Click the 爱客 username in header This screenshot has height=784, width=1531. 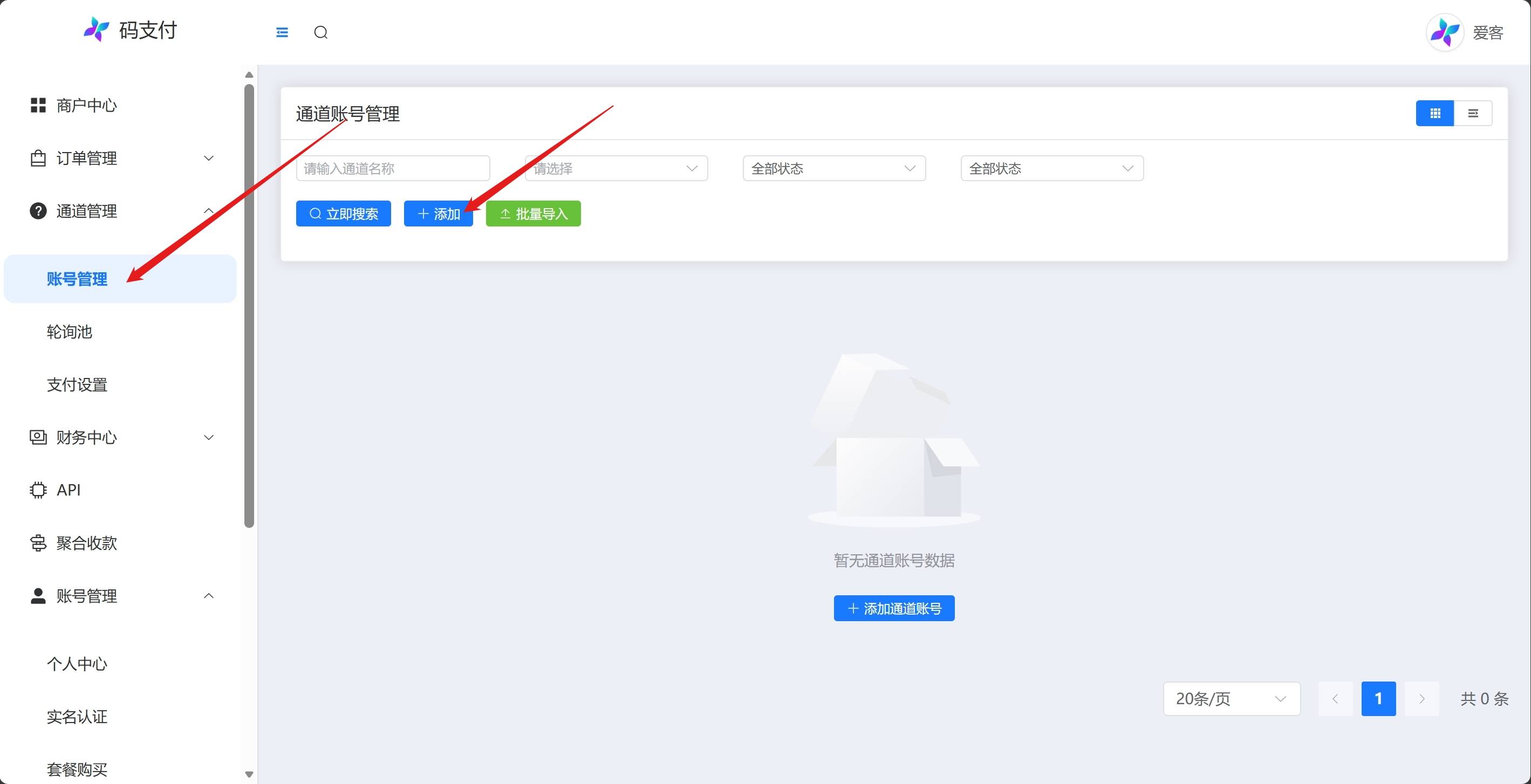(x=1488, y=33)
